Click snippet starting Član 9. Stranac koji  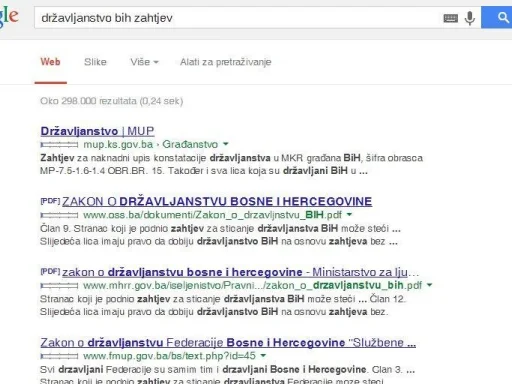click(220, 235)
